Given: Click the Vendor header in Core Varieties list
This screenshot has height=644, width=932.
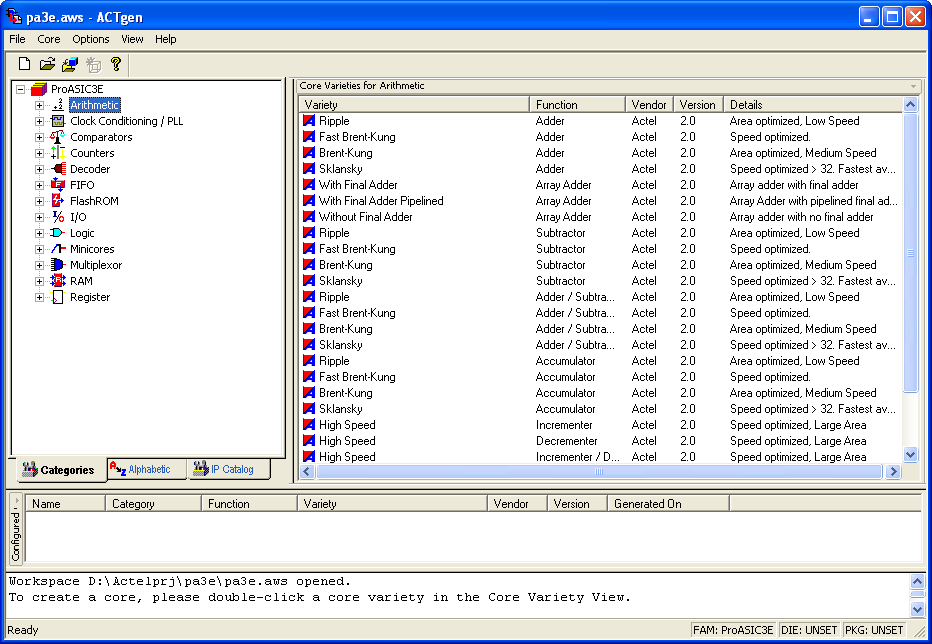Looking at the screenshot, I should coord(649,105).
